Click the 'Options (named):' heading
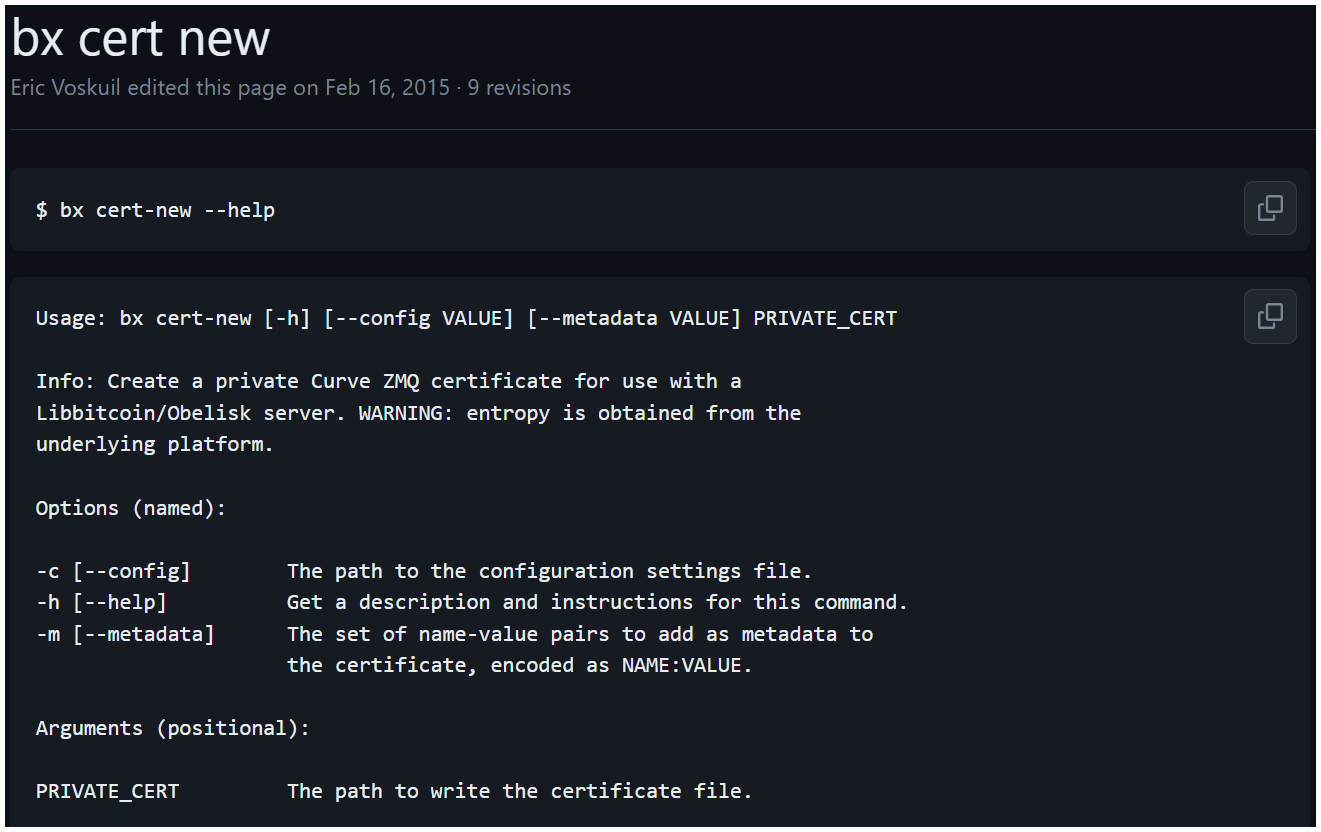The width and height of the screenshot is (1321, 832). point(131,508)
